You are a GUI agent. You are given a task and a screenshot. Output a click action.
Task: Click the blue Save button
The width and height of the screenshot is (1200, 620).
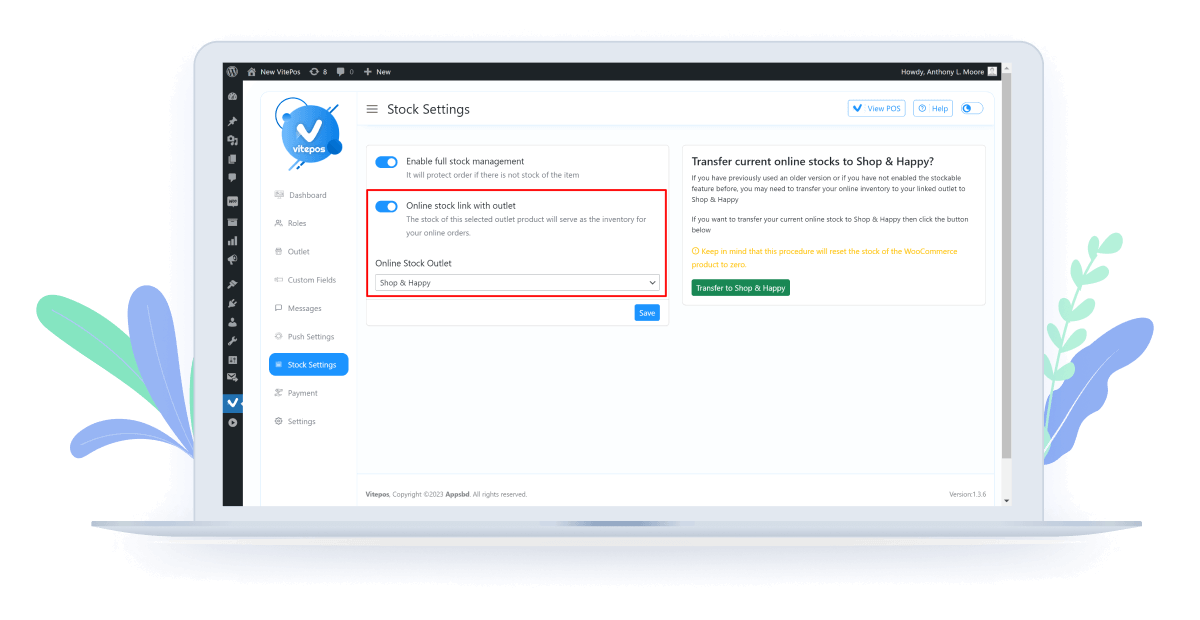(647, 313)
